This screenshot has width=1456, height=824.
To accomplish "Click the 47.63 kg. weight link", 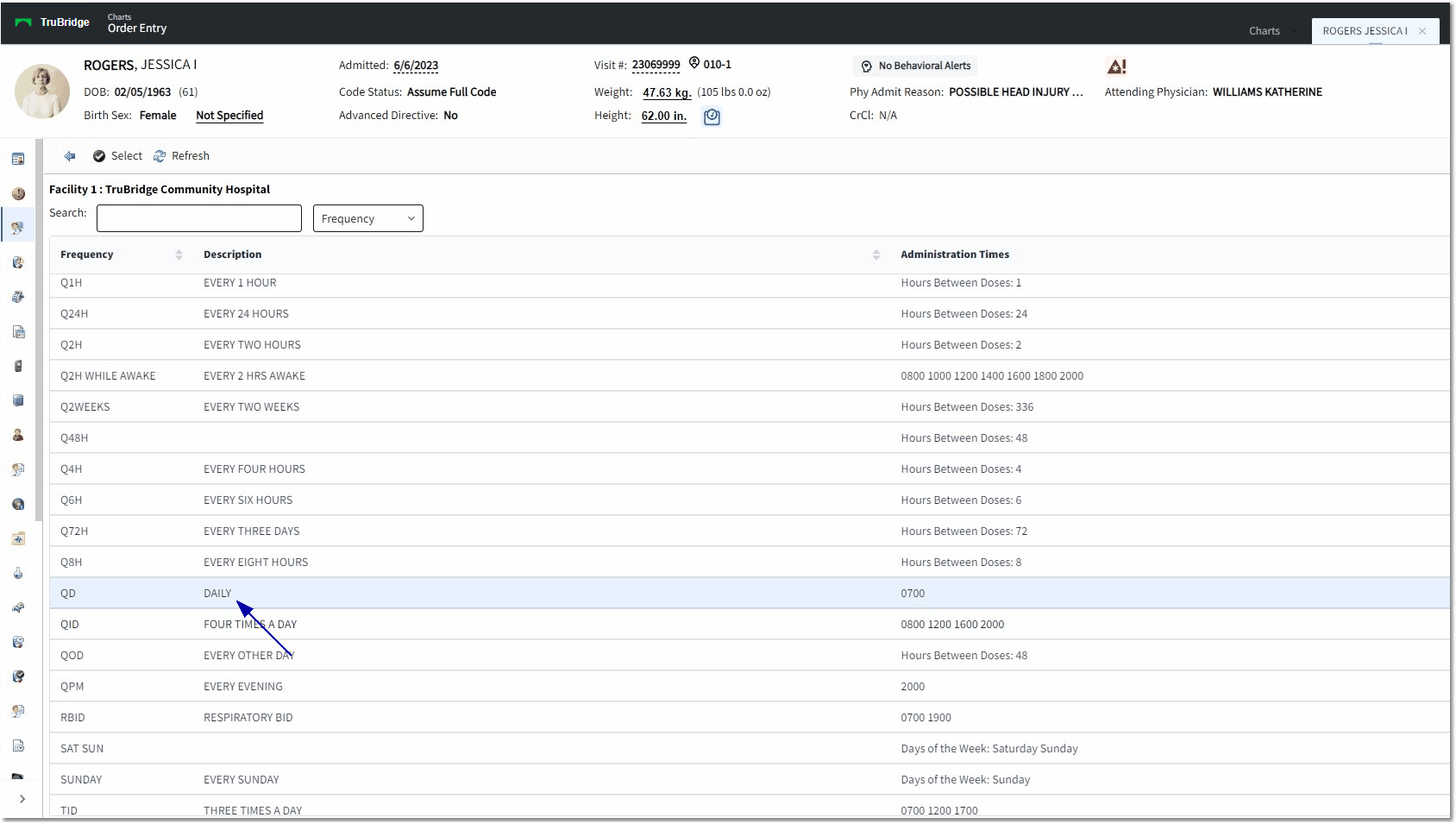I will point(667,93).
